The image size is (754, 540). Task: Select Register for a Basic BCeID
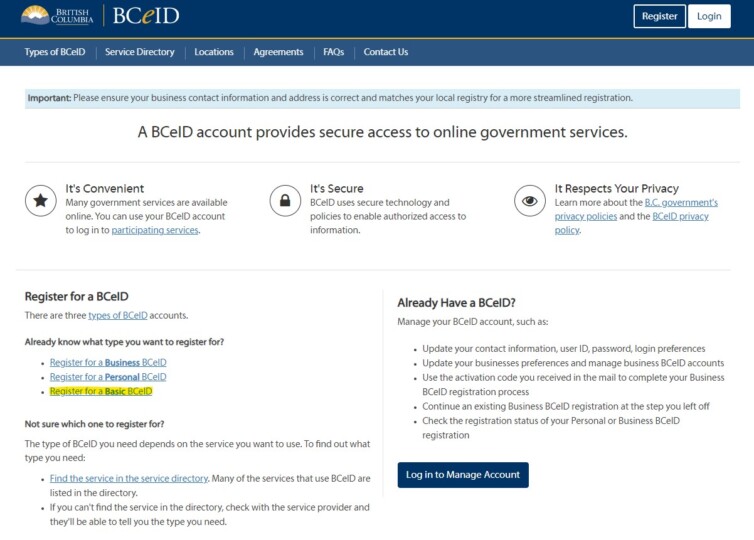101,391
